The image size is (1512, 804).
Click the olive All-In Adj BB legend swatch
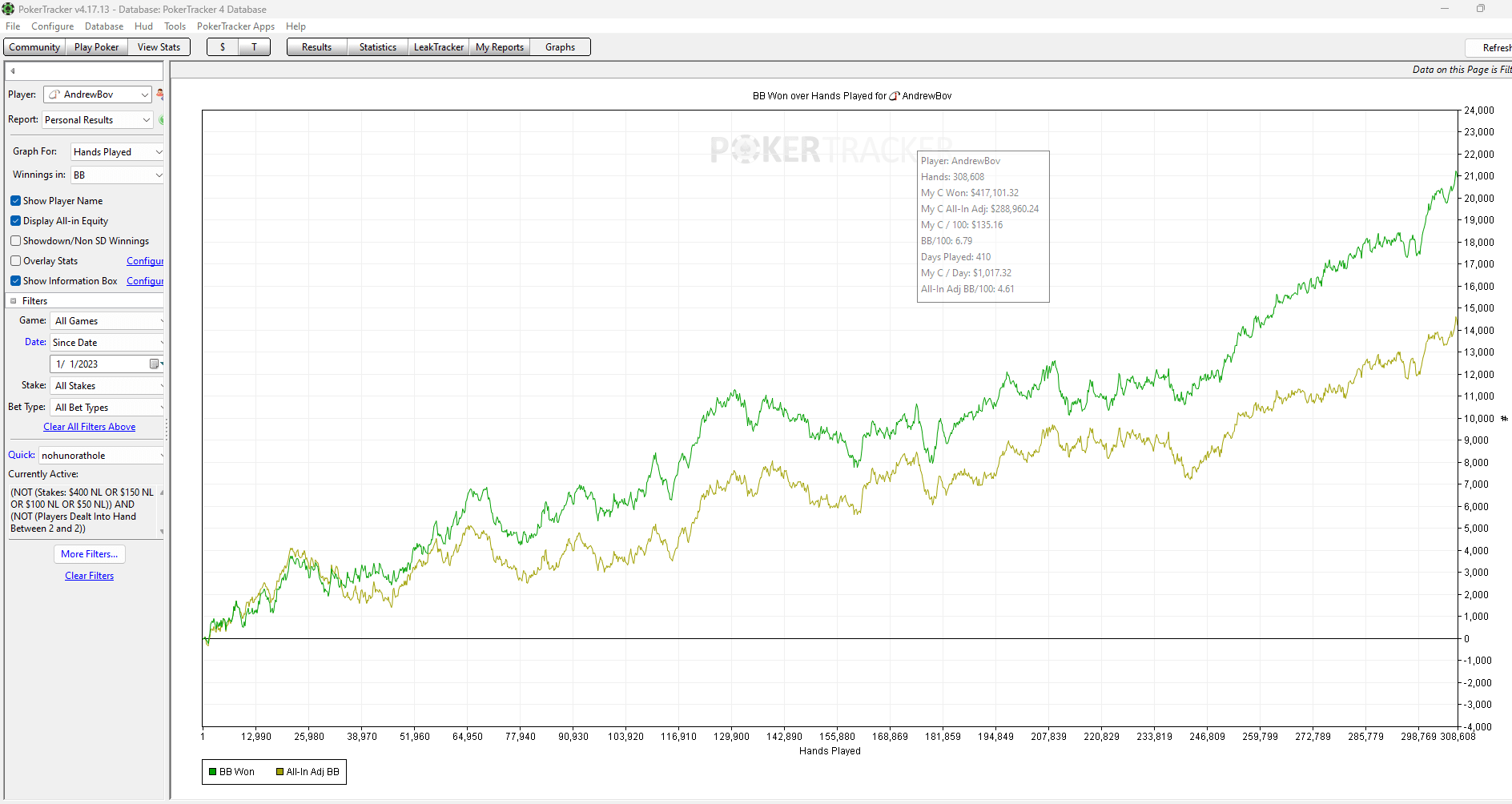(280, 772)
